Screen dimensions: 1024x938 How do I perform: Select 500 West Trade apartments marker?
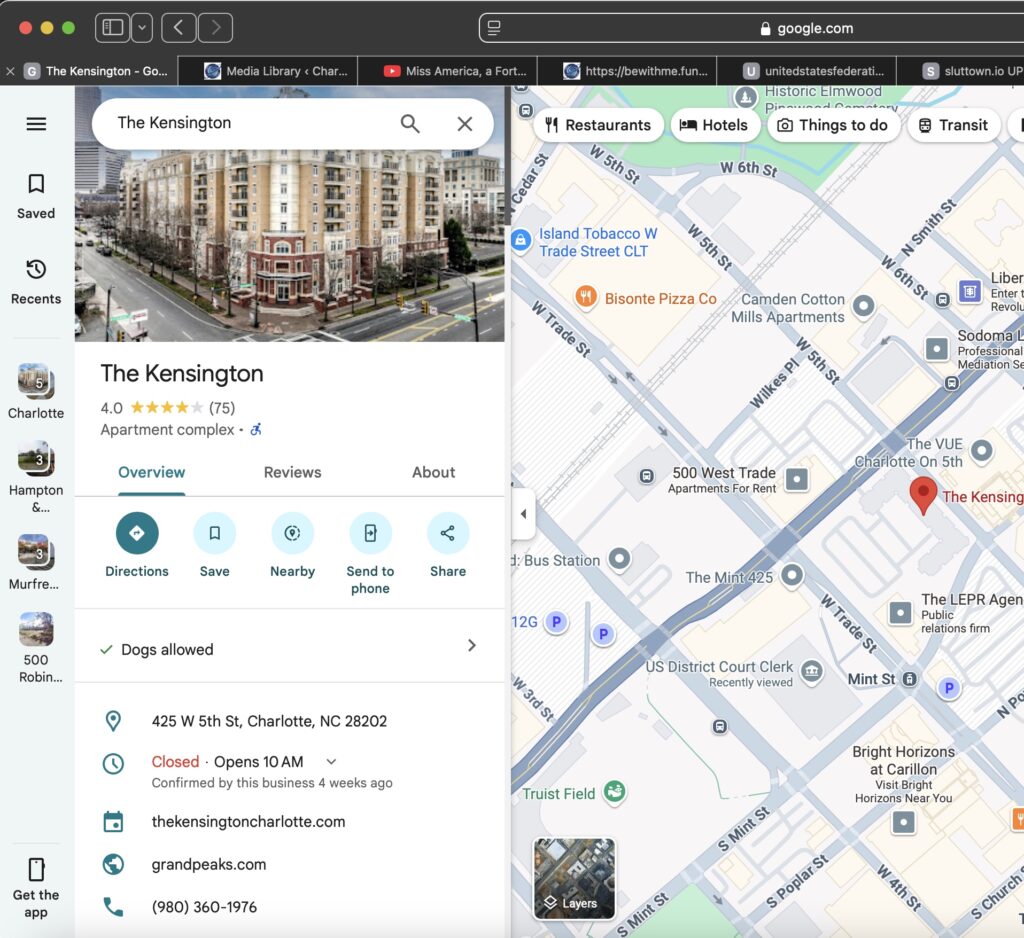pos(796,479)
